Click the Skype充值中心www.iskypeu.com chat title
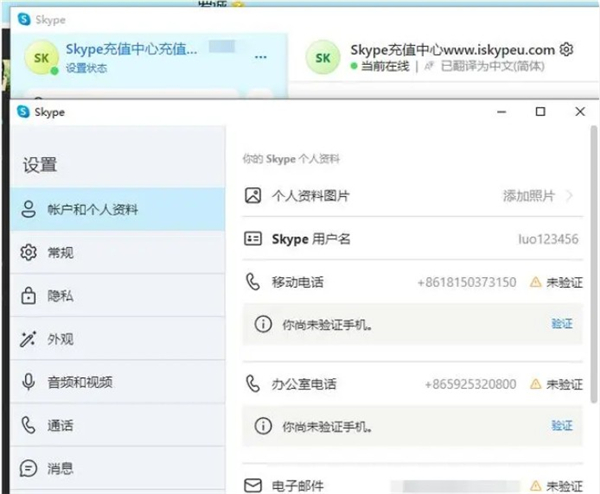This screenshot has height=494, width=600. coord(453,50)
